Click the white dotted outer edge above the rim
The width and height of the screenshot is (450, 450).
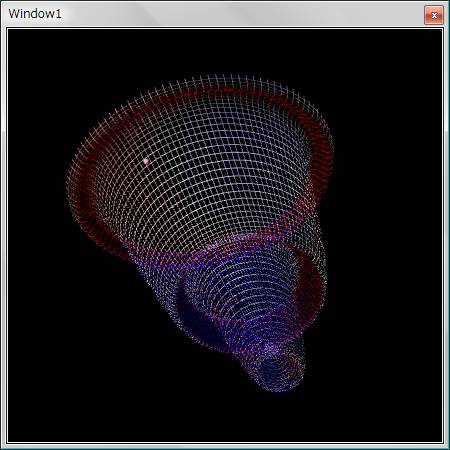[x=227, y=81]
